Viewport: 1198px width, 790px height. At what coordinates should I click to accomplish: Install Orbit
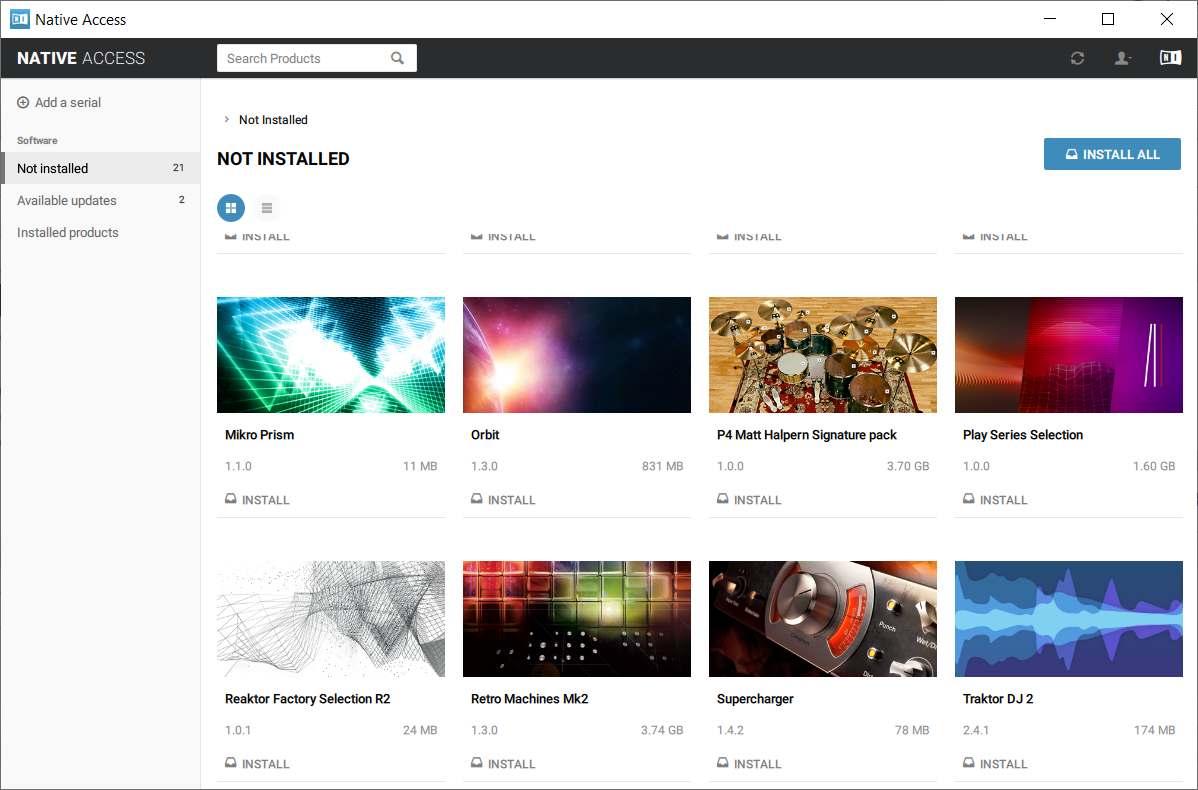pyautogui.click(x=503, y=500)
